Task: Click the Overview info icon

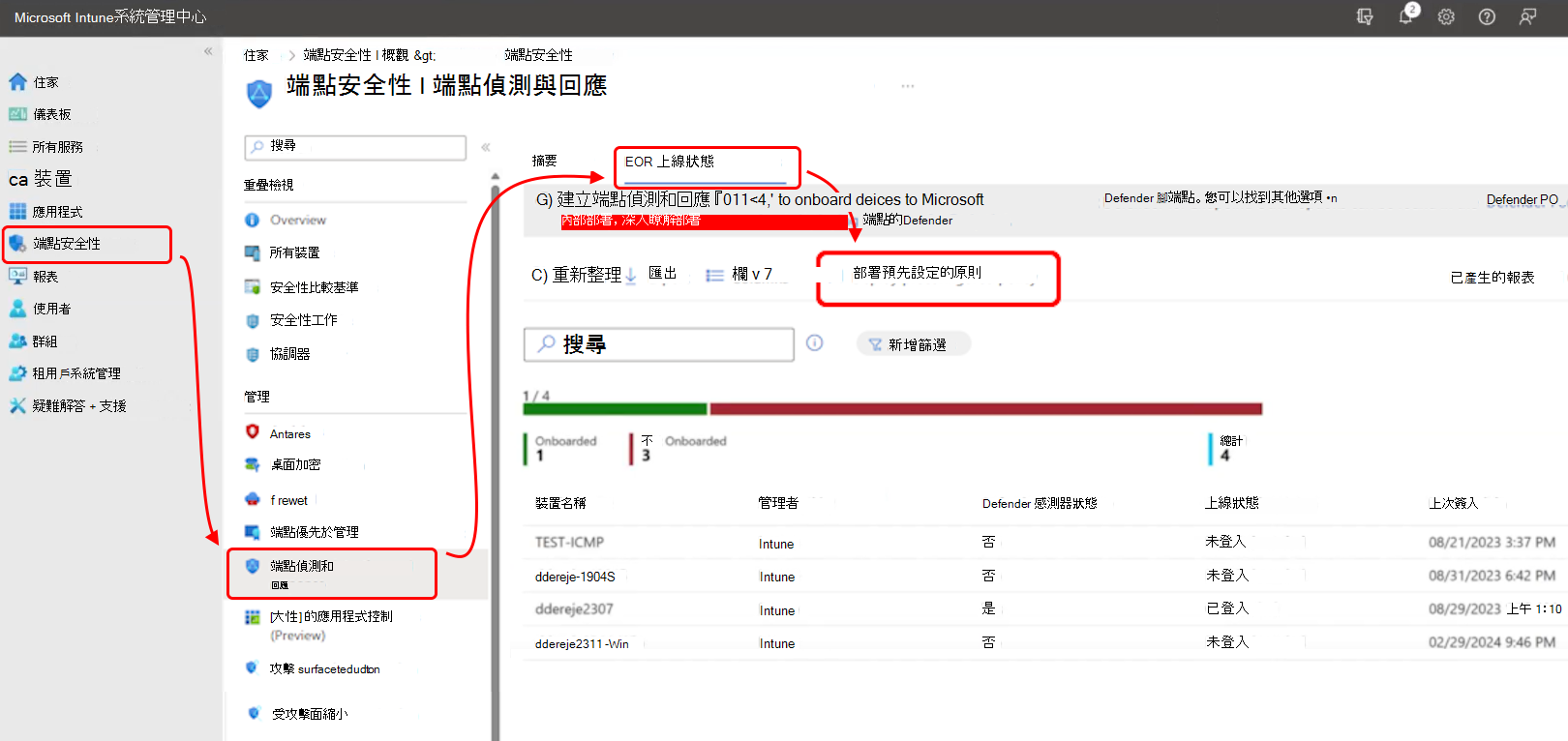Action: 252,220
